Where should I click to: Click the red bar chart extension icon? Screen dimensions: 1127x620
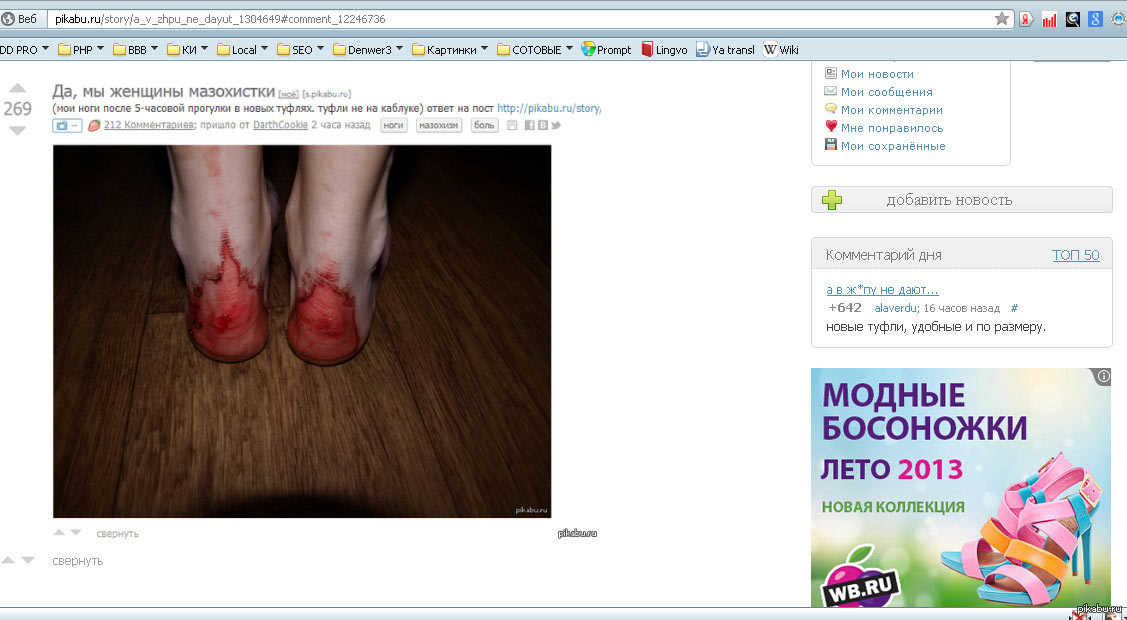[1049, 19]
